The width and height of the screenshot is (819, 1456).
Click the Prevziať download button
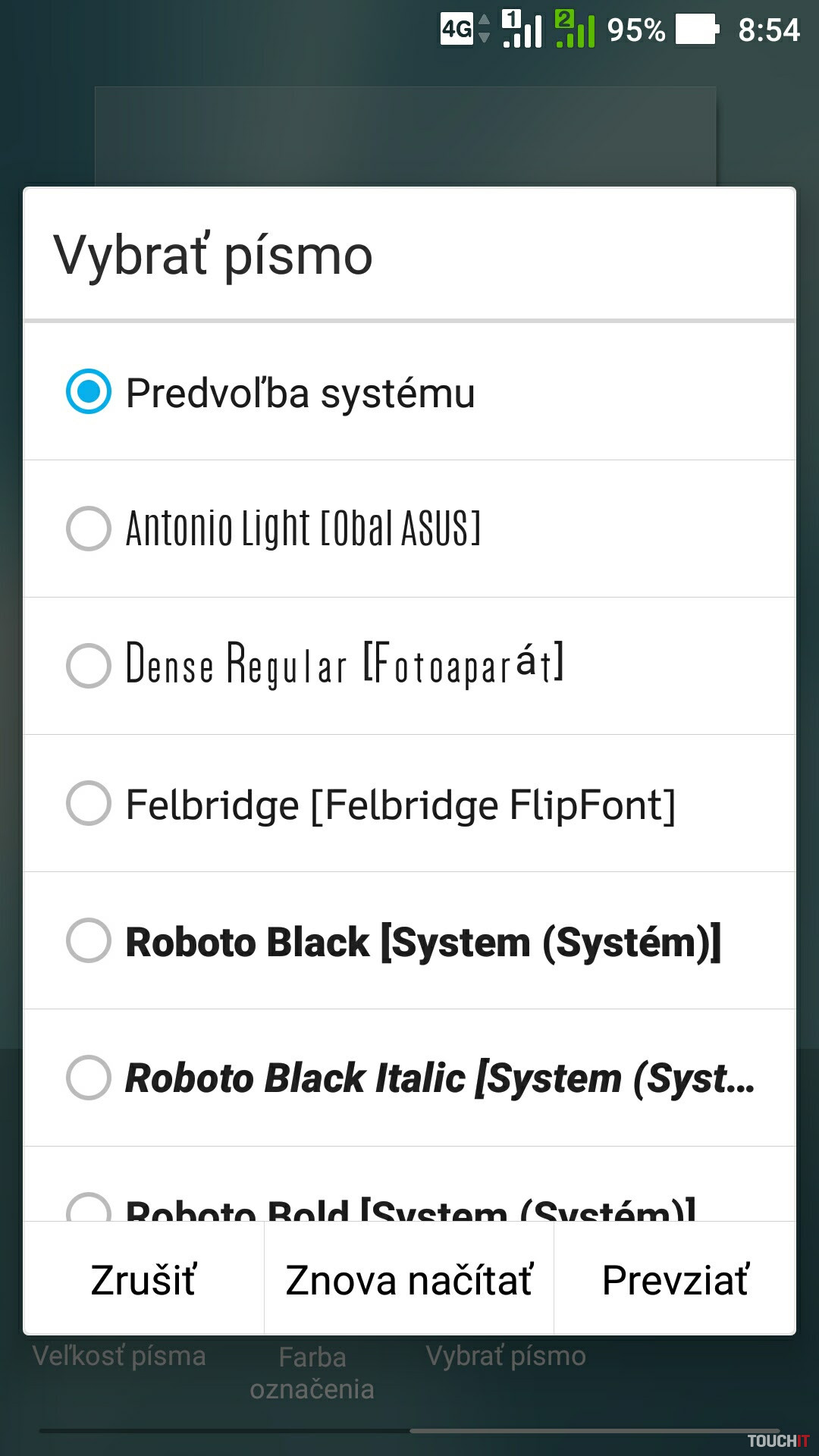pyautogui.click(x=675, y=1280)
